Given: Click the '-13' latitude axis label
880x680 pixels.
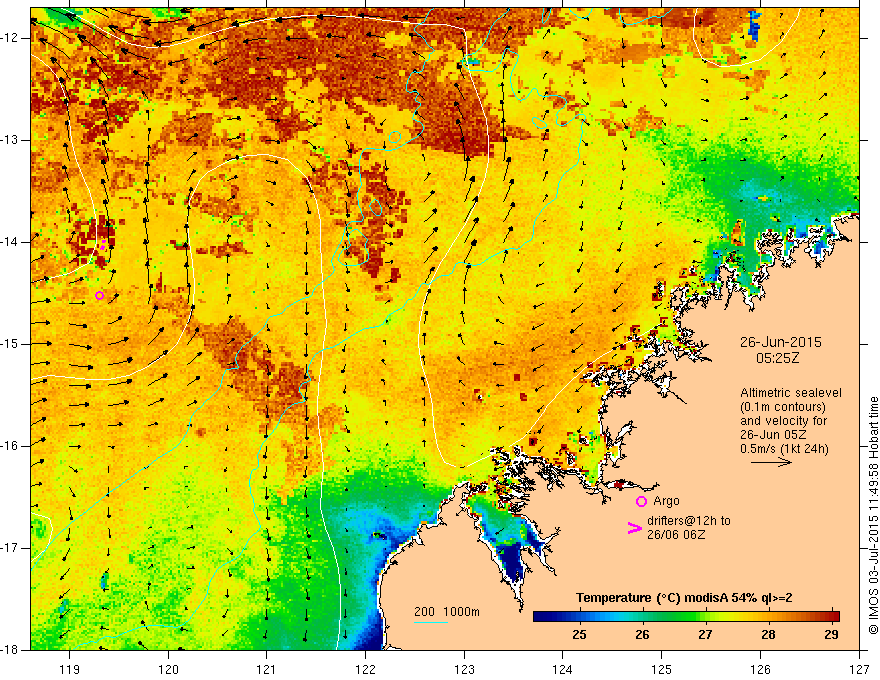Looking at the screenshot, I should point(11,140).
